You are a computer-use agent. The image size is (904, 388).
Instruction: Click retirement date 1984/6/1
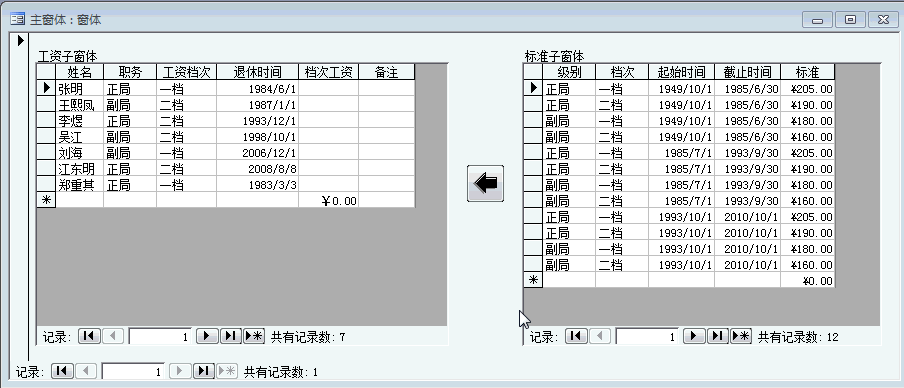(258, 88)
